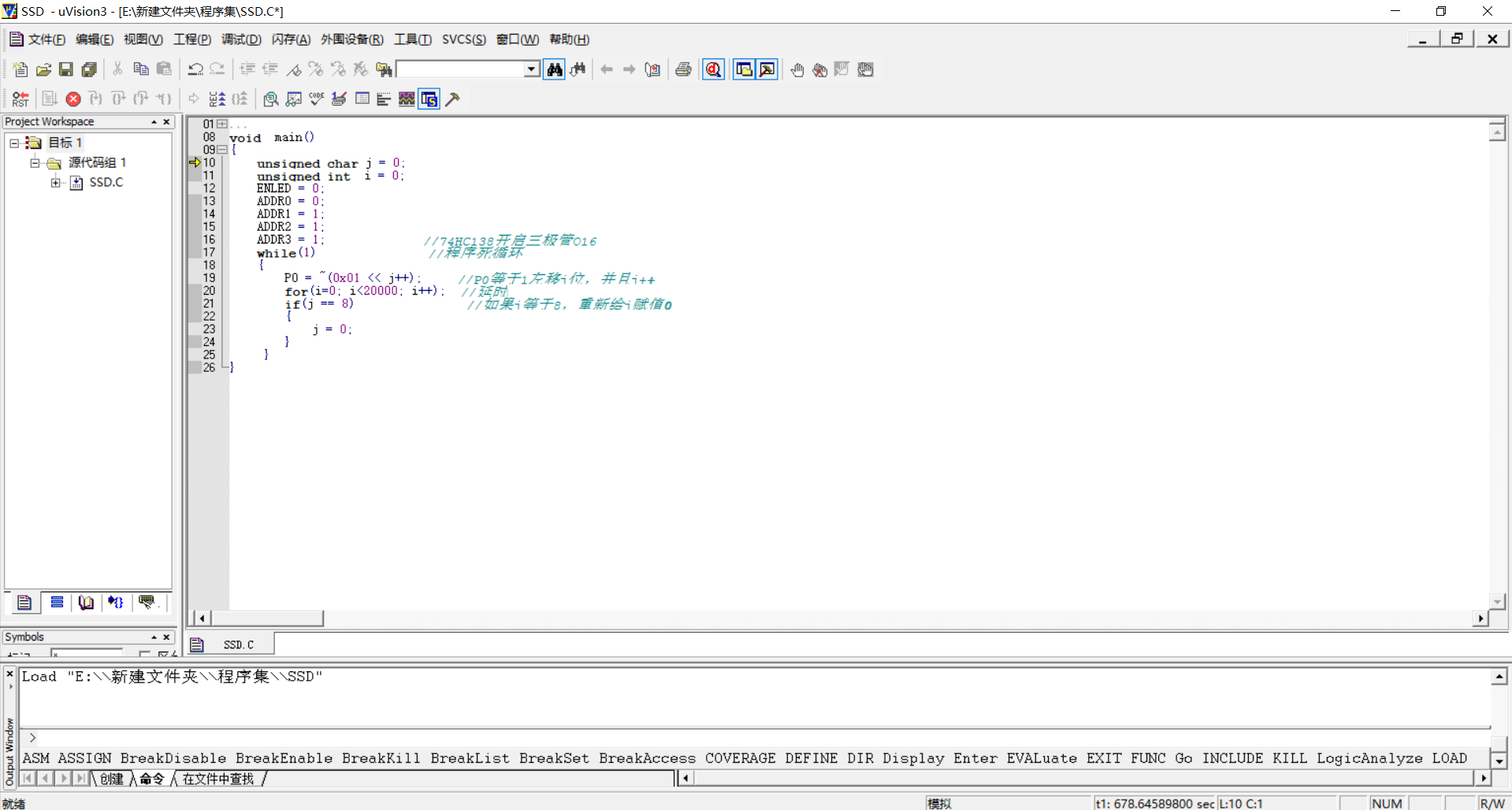Switch to the 在文件中查找 output tab
1512x810 pixels.
[218, 778]
